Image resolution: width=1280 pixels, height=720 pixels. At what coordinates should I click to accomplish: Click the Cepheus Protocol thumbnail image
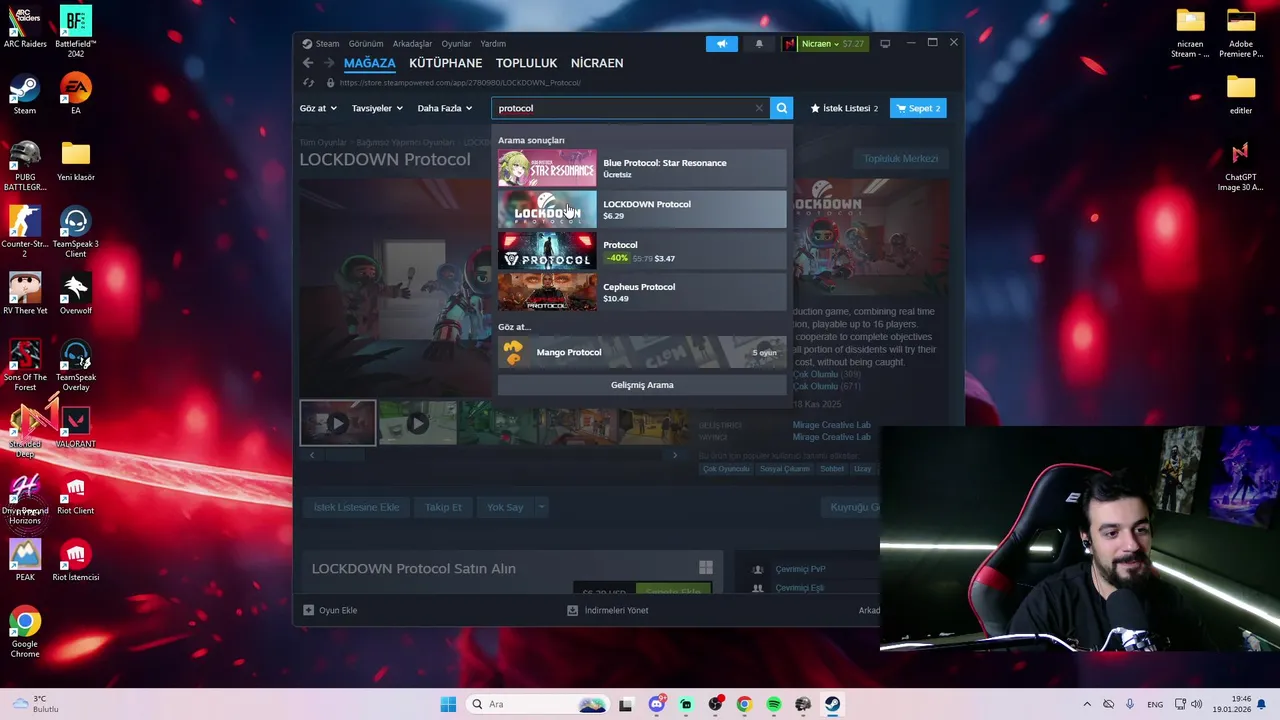coord(547,292)
